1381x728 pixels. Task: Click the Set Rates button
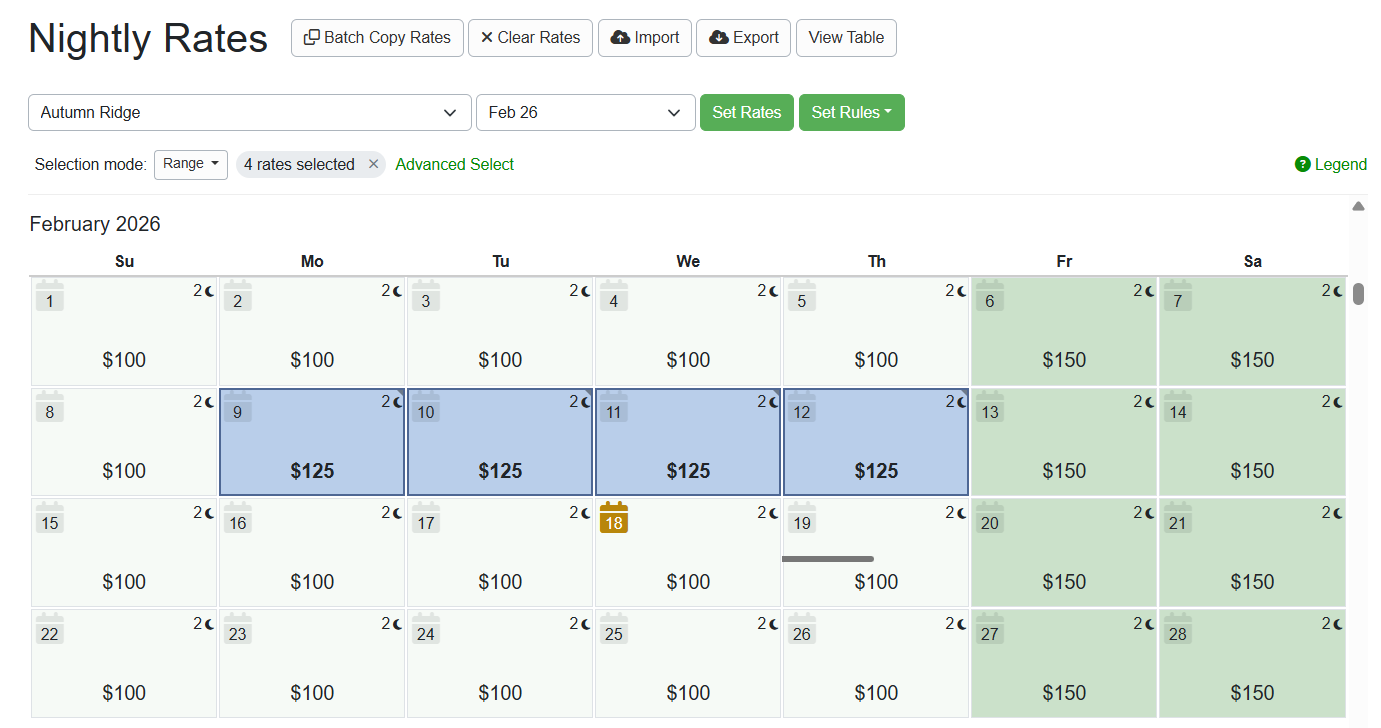[746, 112]
